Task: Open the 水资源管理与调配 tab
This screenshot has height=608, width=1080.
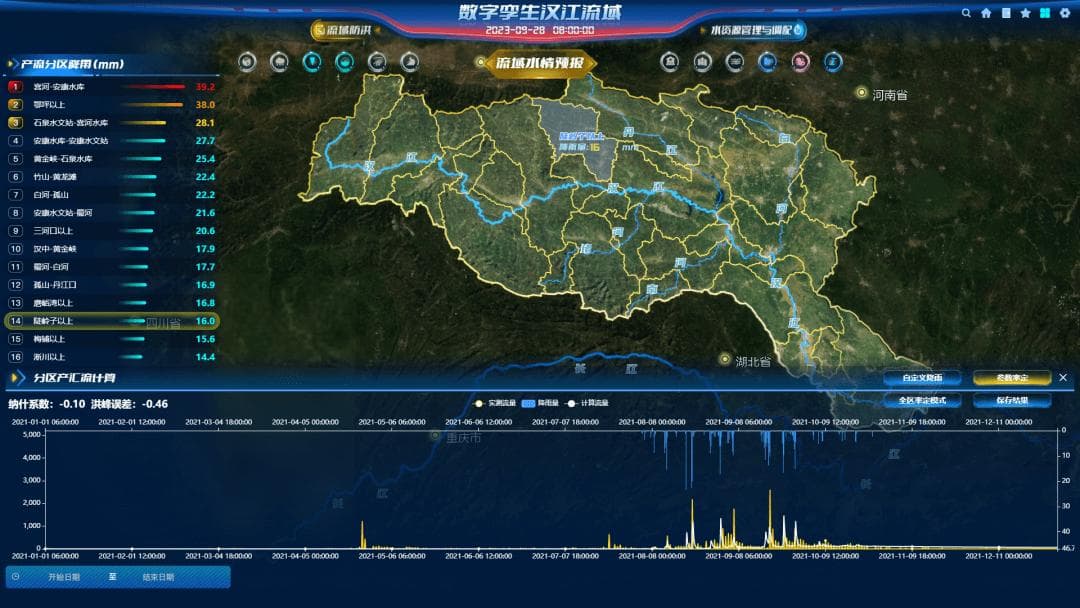Action: pos(756,30)
